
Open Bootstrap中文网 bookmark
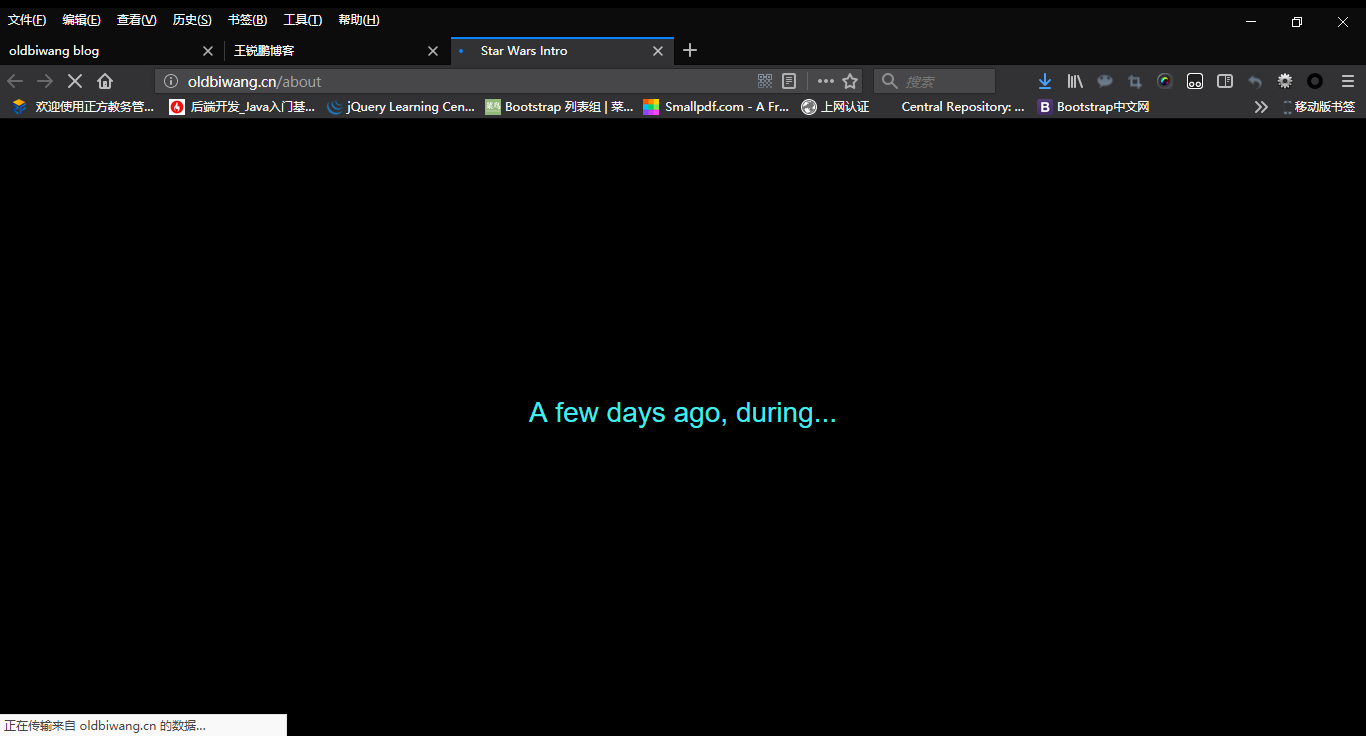(1093, 107)
